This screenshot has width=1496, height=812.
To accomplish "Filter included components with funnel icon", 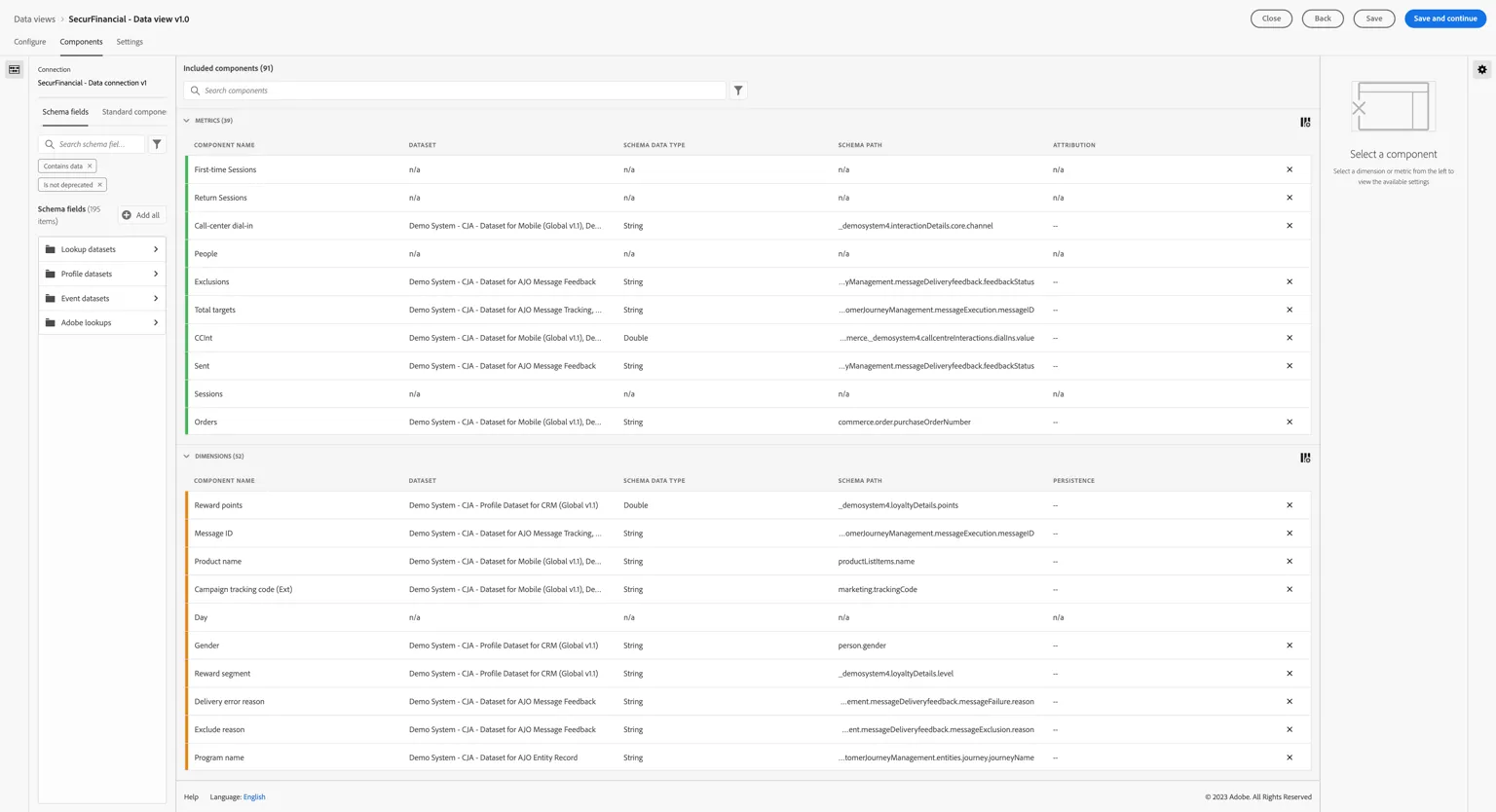I will [x=738, y=91].
